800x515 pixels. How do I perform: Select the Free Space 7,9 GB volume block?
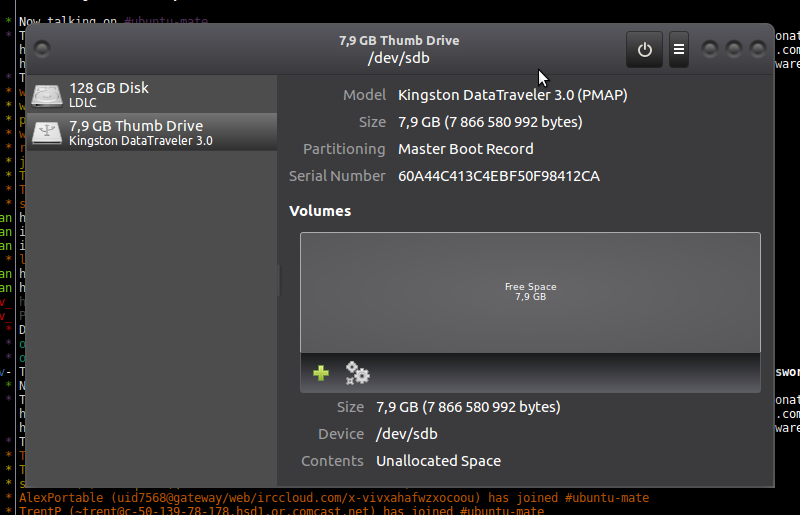point(530,292)
